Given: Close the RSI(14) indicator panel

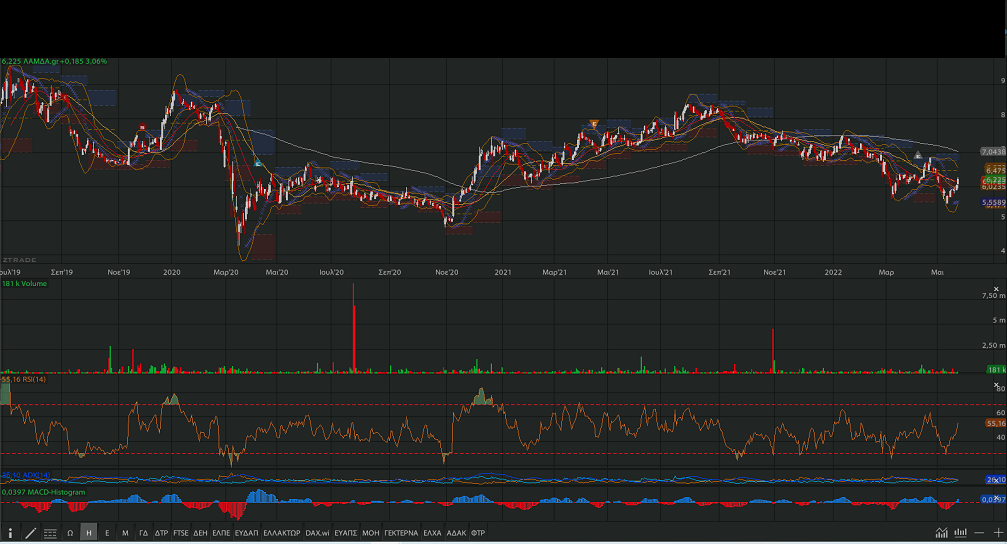Looking at the screenshot, I should (x=996, y=383).
